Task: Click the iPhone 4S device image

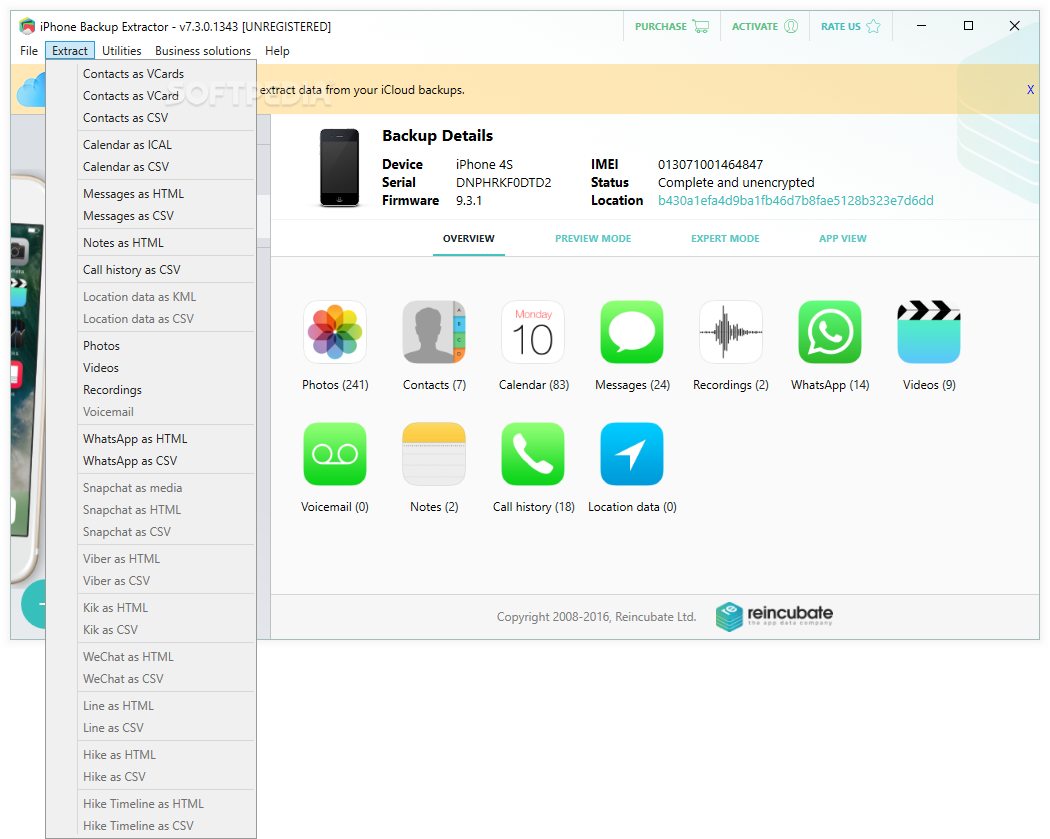Action: point(340,167)
